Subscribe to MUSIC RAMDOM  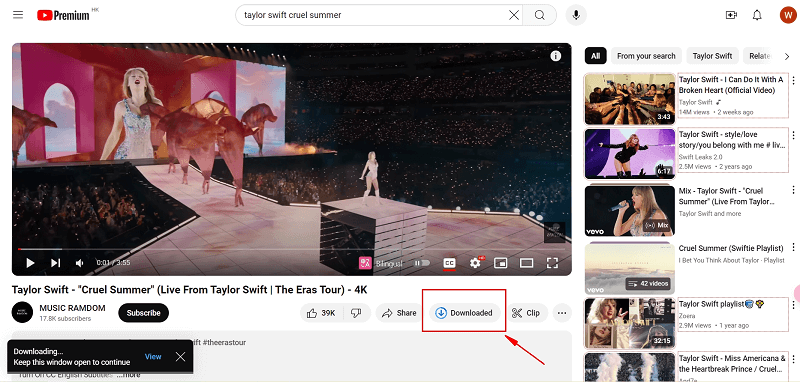click(143, 313)
